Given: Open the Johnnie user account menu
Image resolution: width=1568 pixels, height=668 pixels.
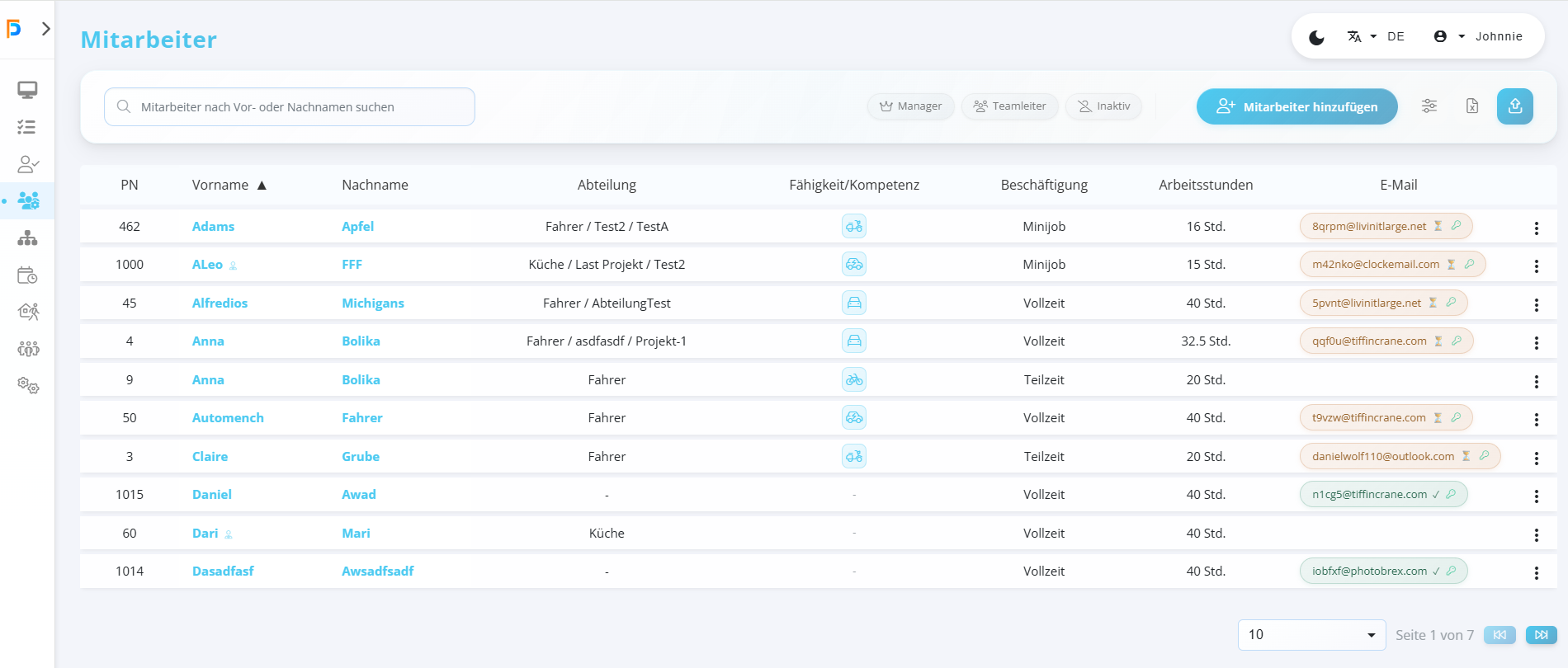Looking at the screenshot, I should pos(1478,37).
